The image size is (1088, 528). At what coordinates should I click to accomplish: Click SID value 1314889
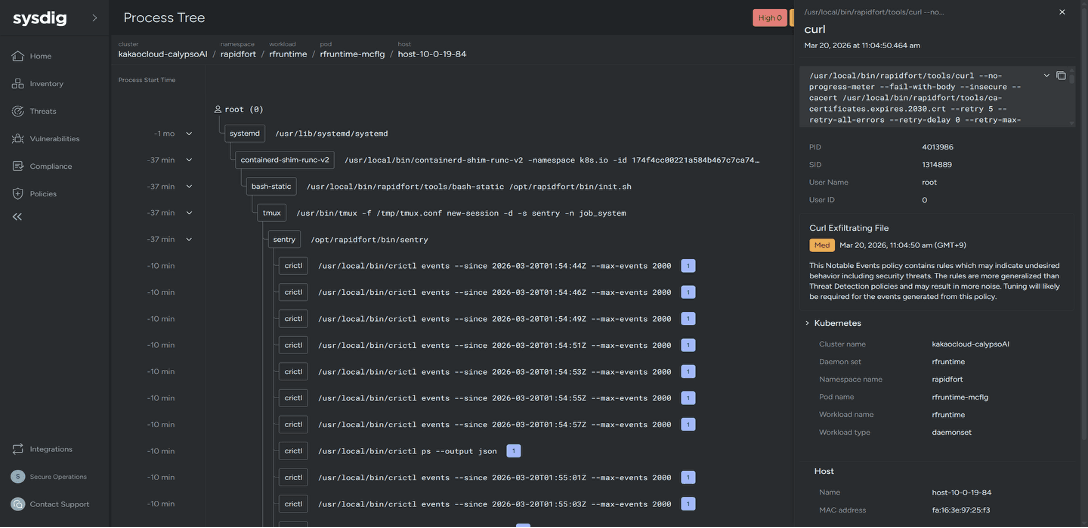(937, 165)
